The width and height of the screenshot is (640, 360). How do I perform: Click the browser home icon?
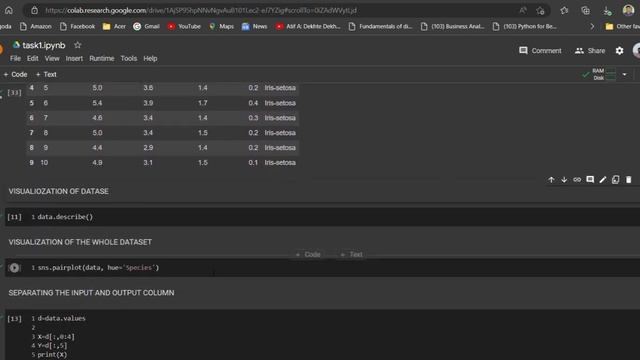(x=9, y=10)
